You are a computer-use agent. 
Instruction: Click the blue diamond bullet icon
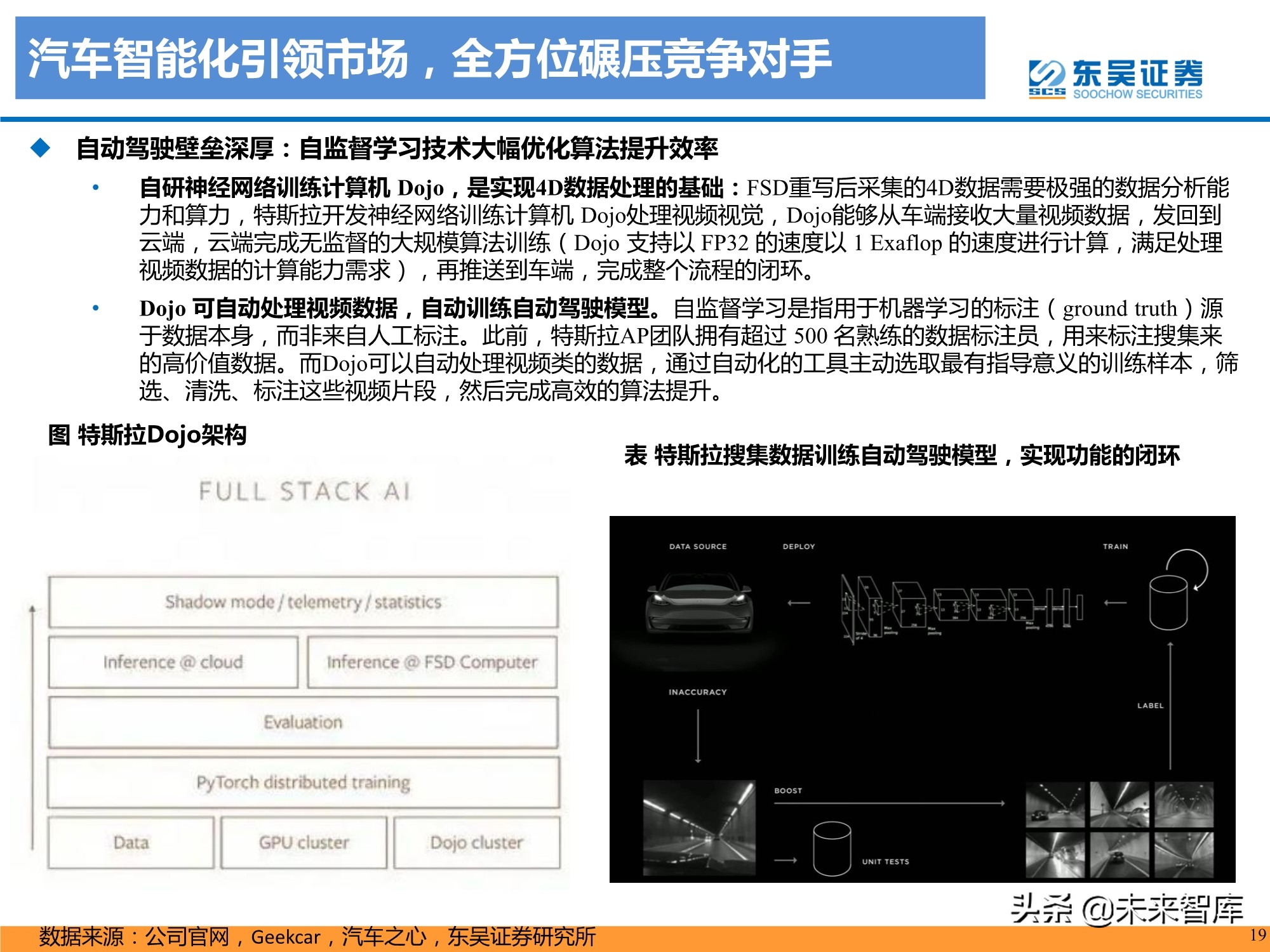coord(39,147)
